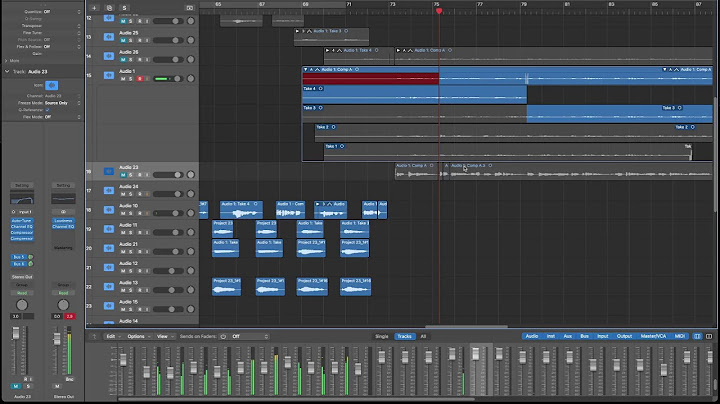Viewport: 720px width, 404px height.
Task: Toggle the Bus channel filter button
Action: 584,337
